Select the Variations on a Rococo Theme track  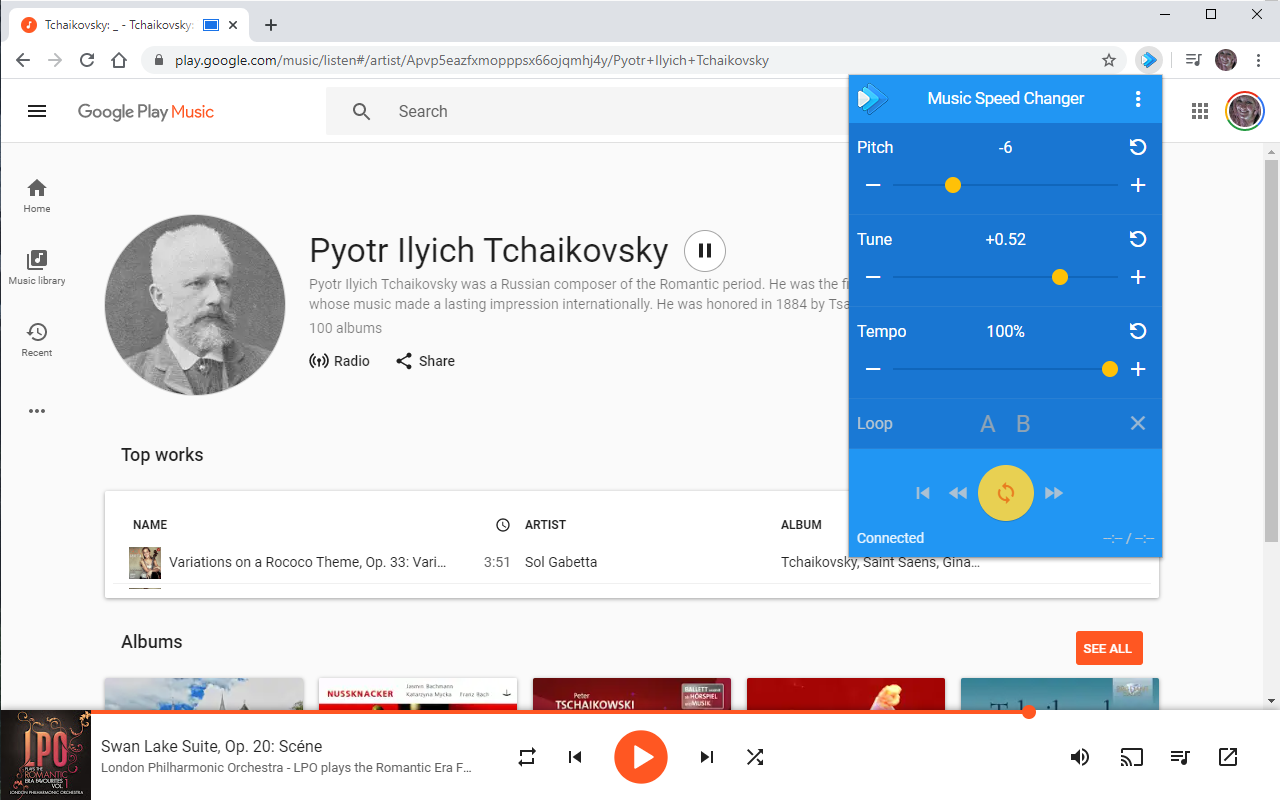[x=308, y=562]
